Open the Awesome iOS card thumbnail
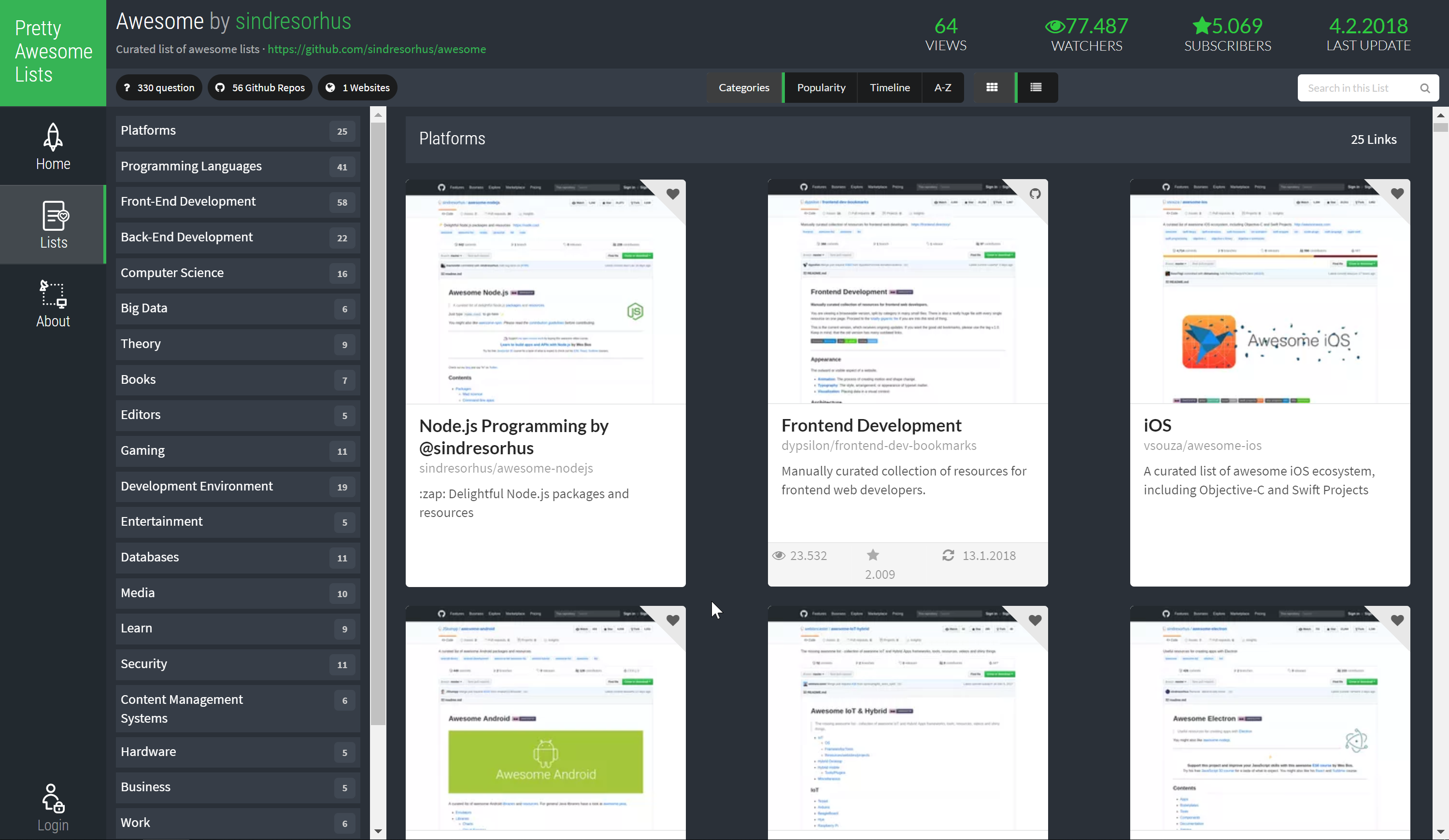This screenshot has width=1449, height=840. coord(1270,291)
